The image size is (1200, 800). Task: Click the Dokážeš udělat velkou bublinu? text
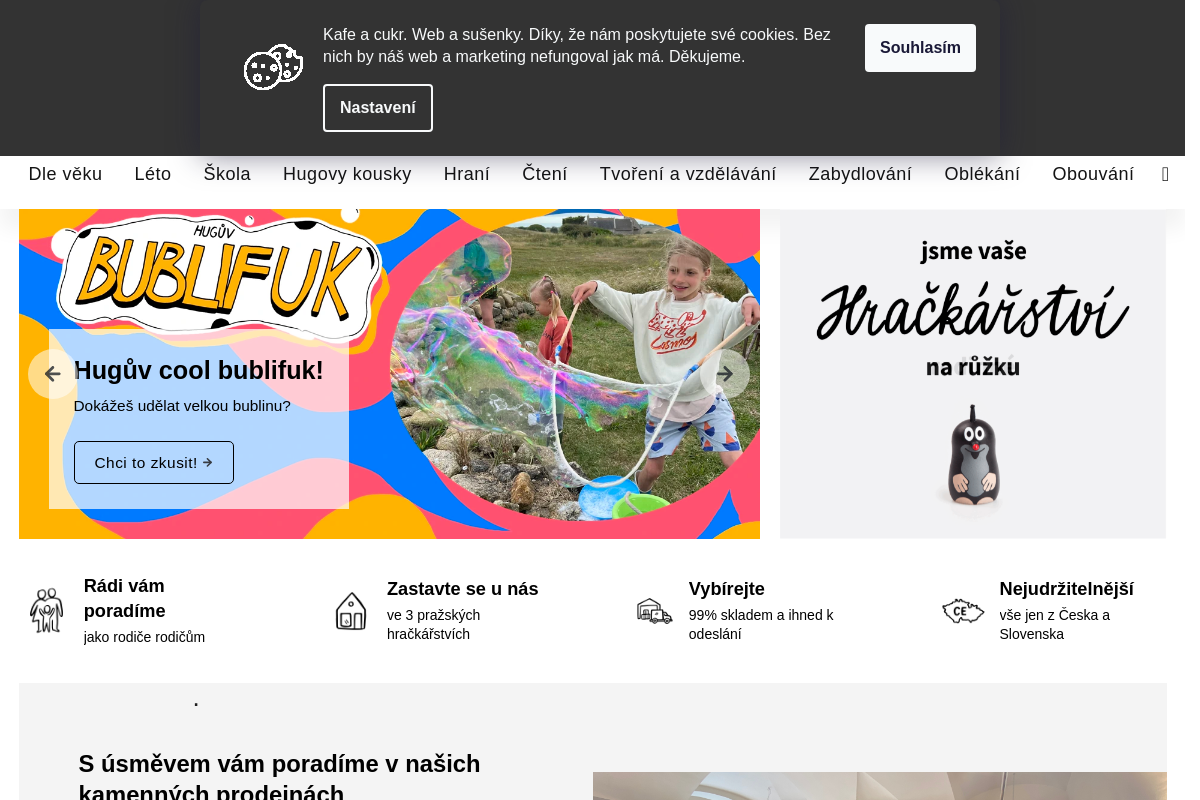click(x=182, y=406)
